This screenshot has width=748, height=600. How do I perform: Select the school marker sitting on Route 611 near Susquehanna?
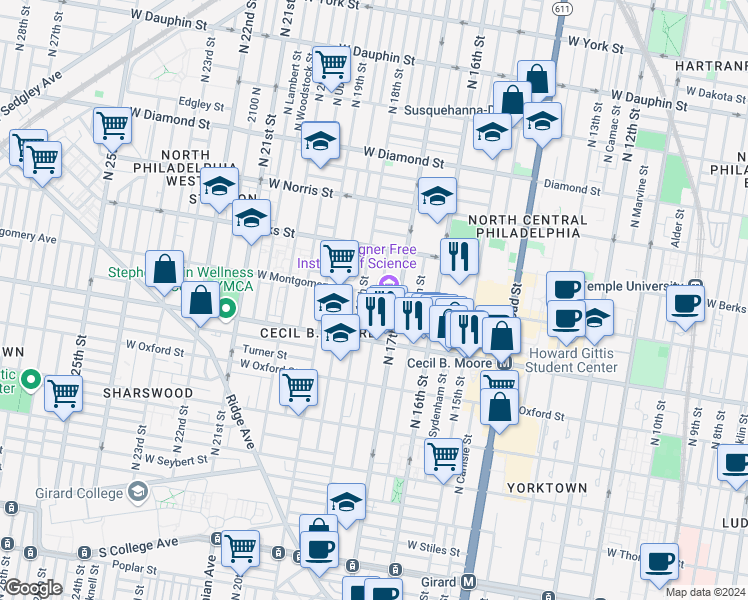click(x=542, y=121)
